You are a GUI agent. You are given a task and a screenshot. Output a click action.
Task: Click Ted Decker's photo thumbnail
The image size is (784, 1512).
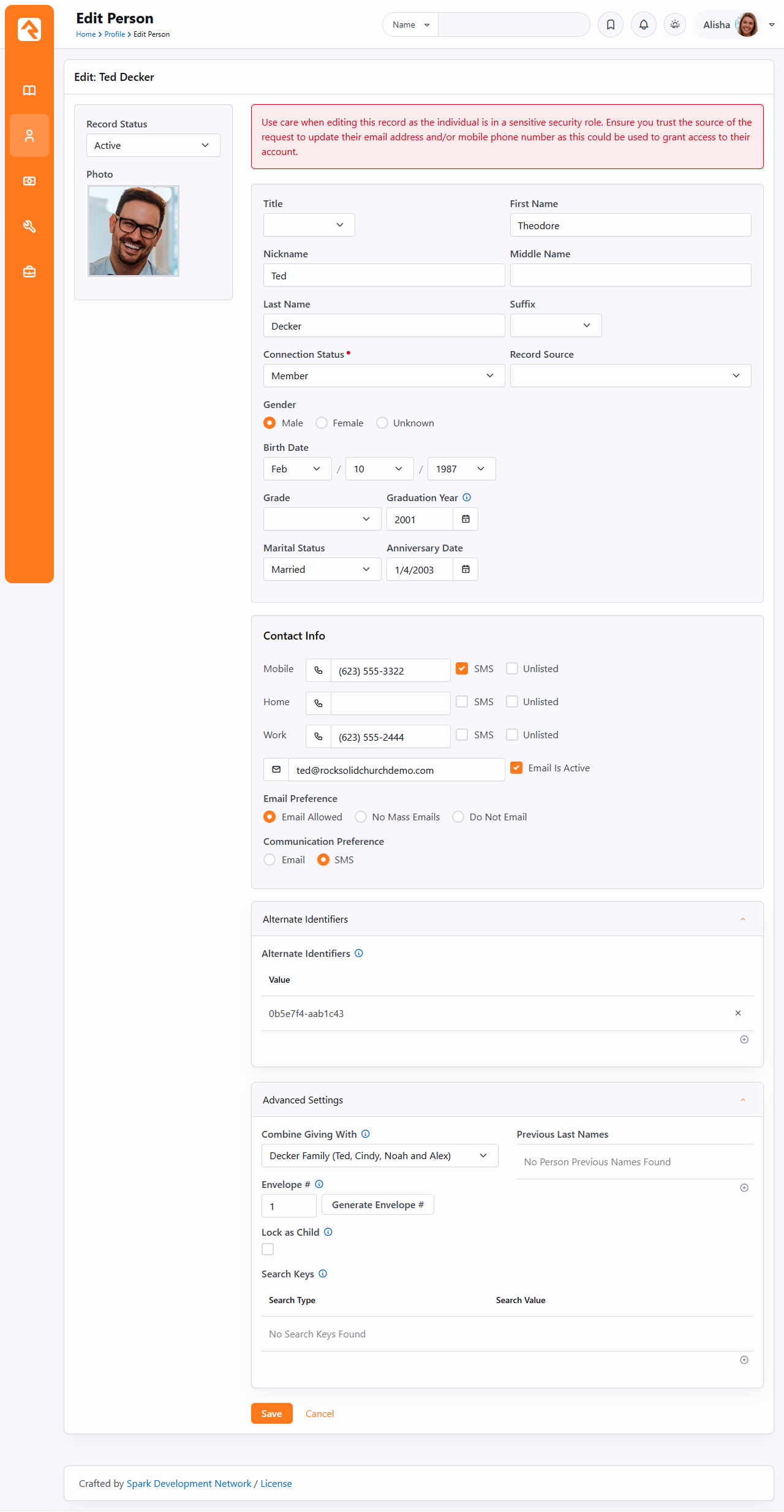coord(134,231)
